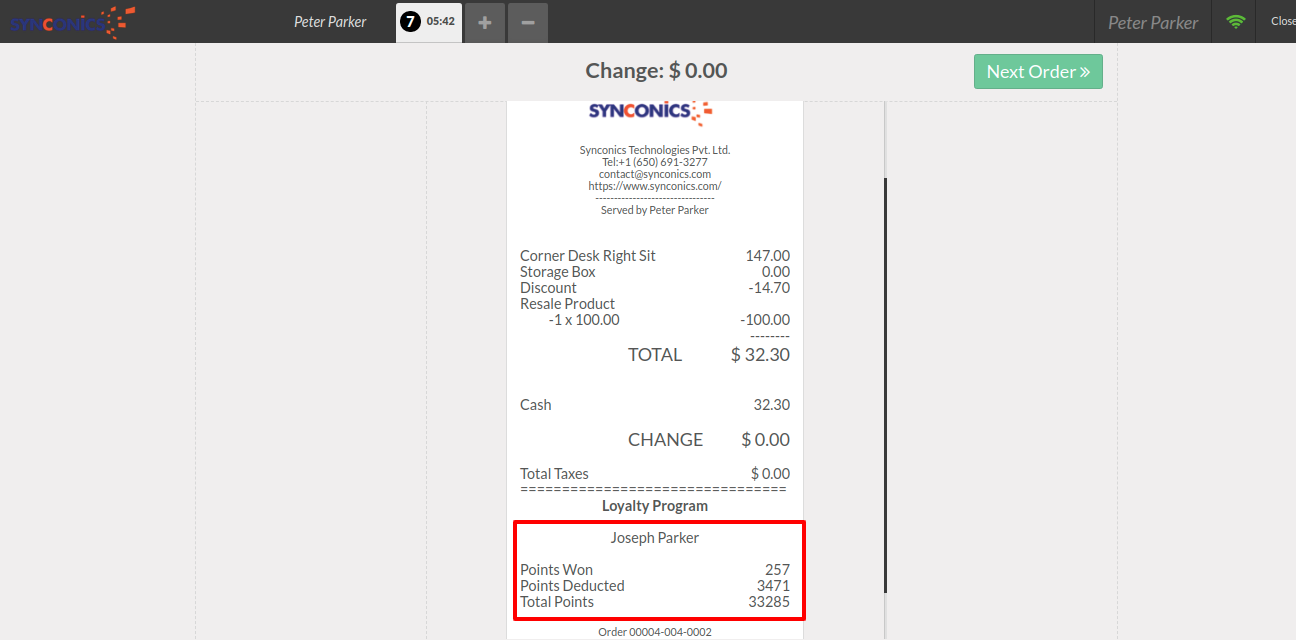The image size is (1296, 640).
Task: Click the https://www.synconics.com/ address on receipt
Action: (655, 186)
